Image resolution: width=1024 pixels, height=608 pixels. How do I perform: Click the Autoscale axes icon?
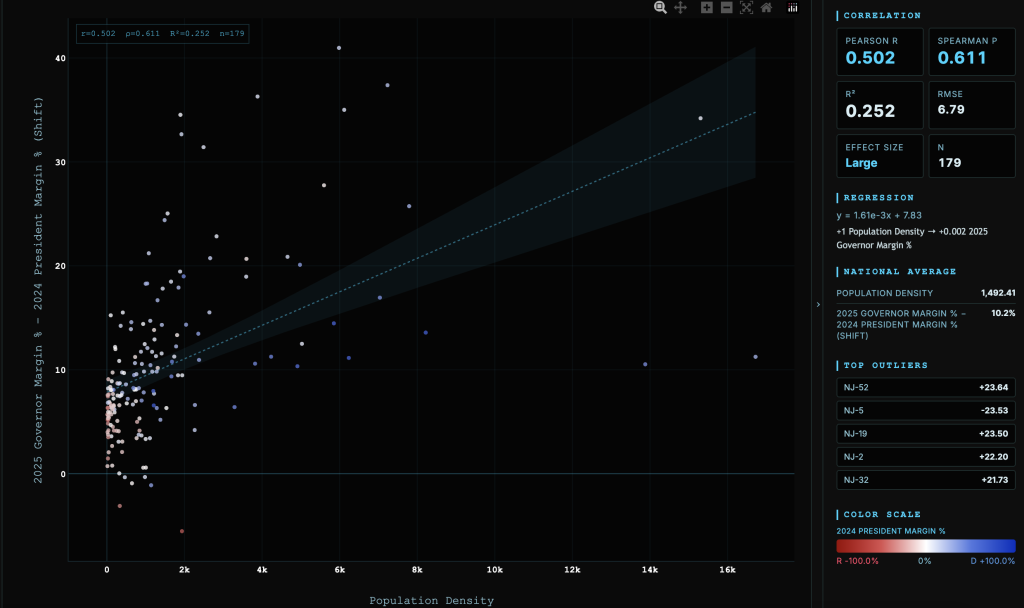[746, 7]
